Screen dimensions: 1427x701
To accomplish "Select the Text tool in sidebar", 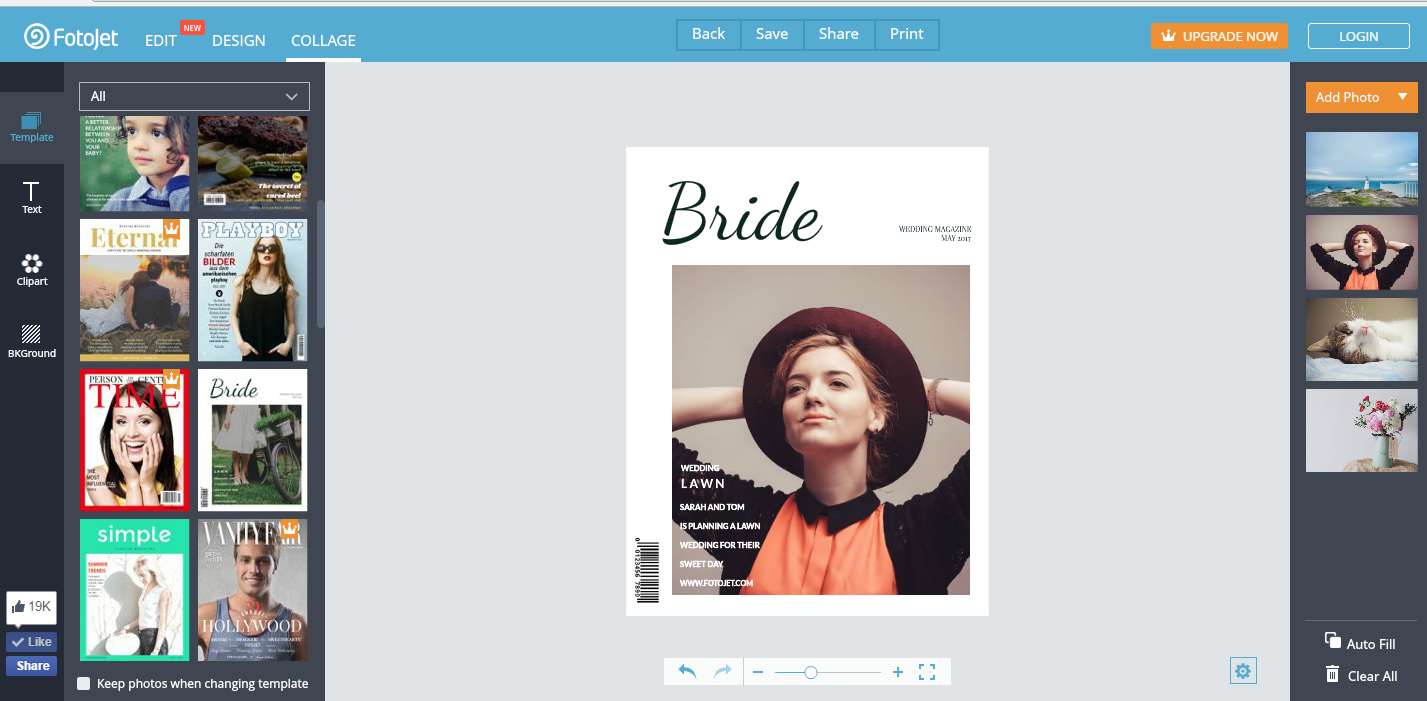I will point(32,198).
